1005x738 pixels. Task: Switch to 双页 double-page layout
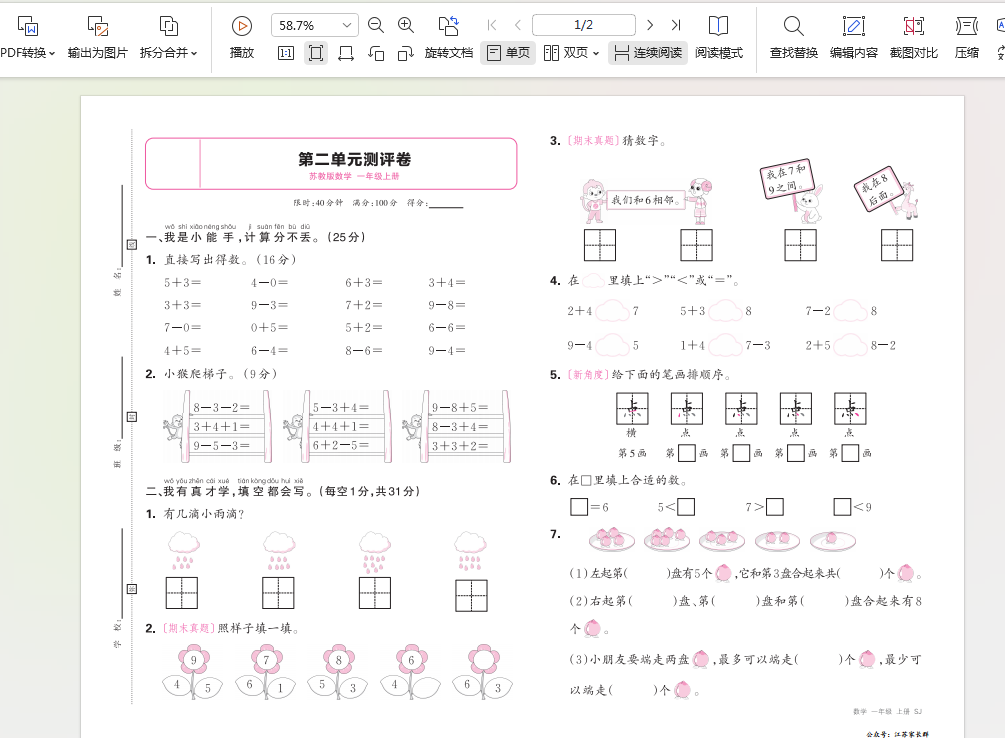[566, 53]
